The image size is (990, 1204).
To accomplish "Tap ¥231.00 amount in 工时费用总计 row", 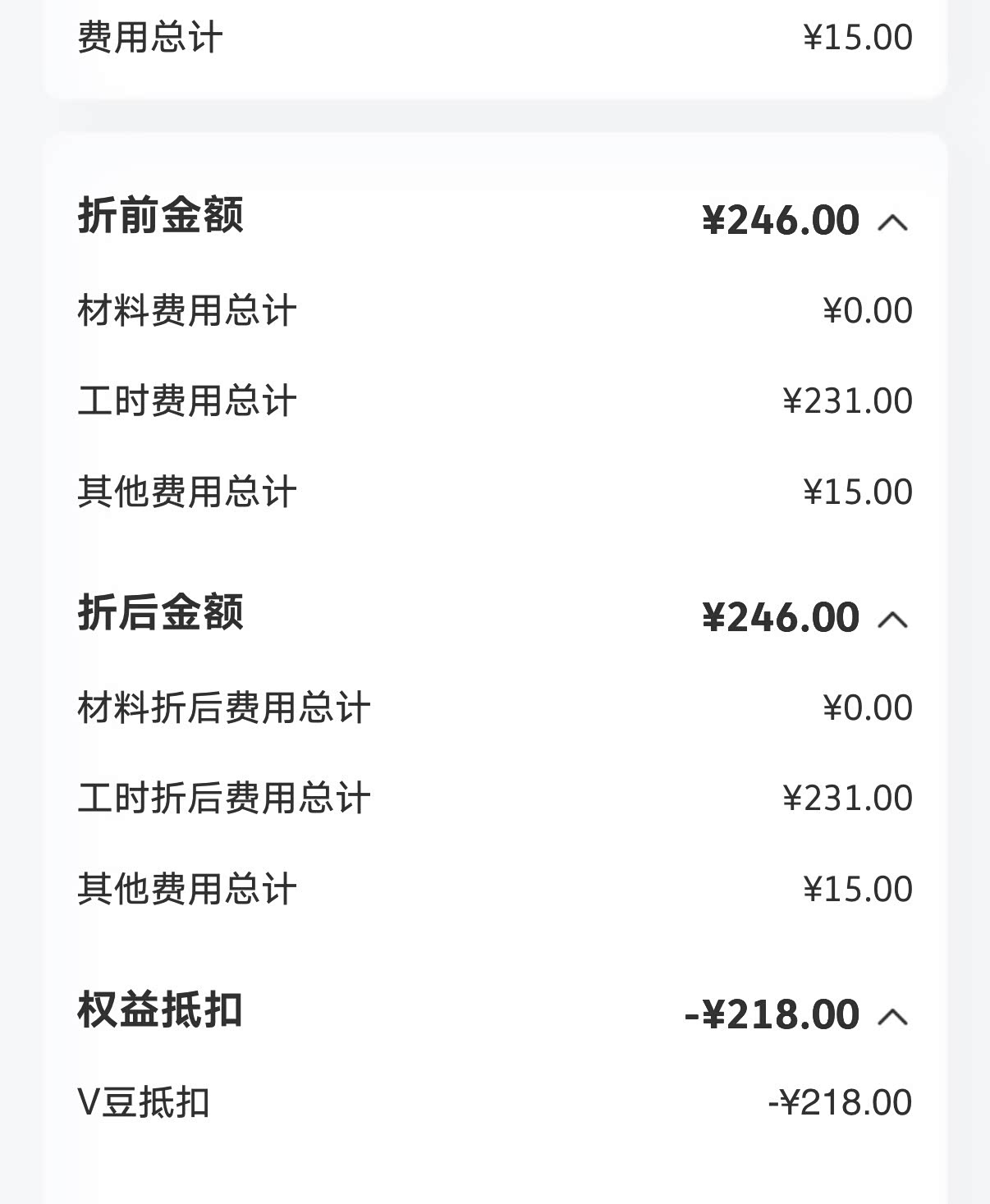I will coord(847,401).
